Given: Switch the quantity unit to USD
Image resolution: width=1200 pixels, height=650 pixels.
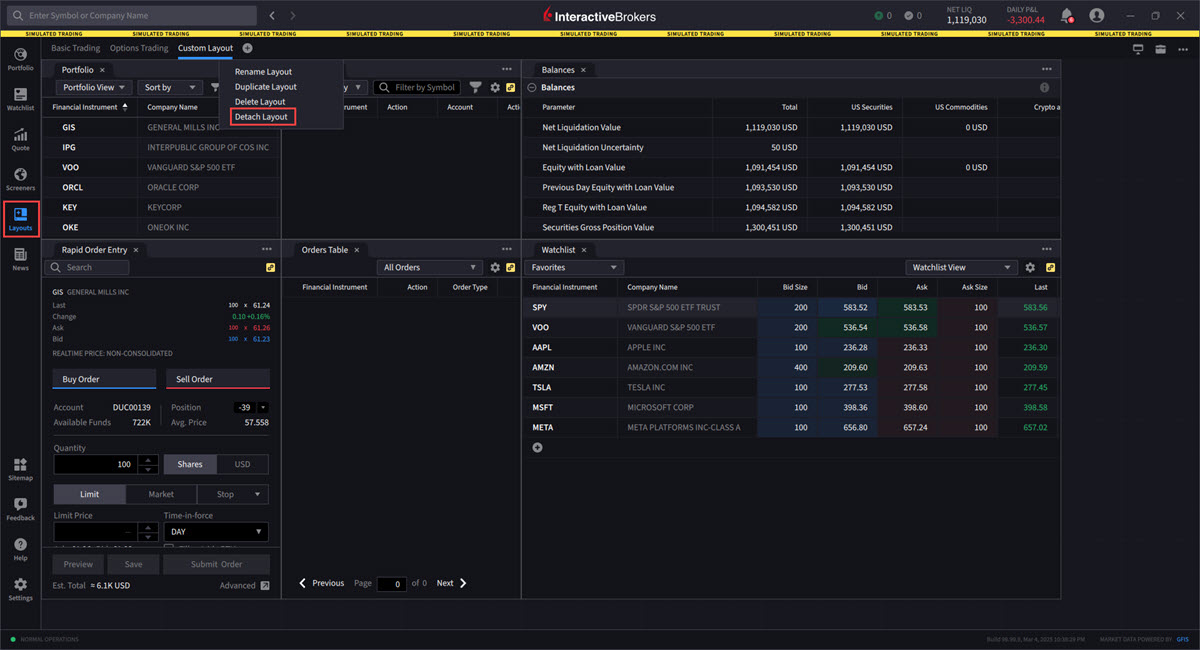Looking at the screenshot, I should click(243, 464).
